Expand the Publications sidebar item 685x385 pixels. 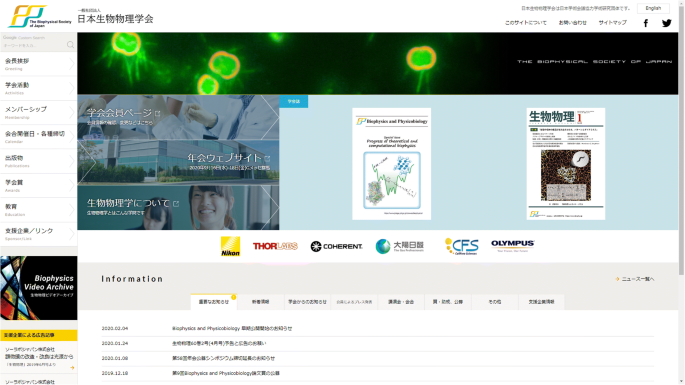(x=38, y=161)
